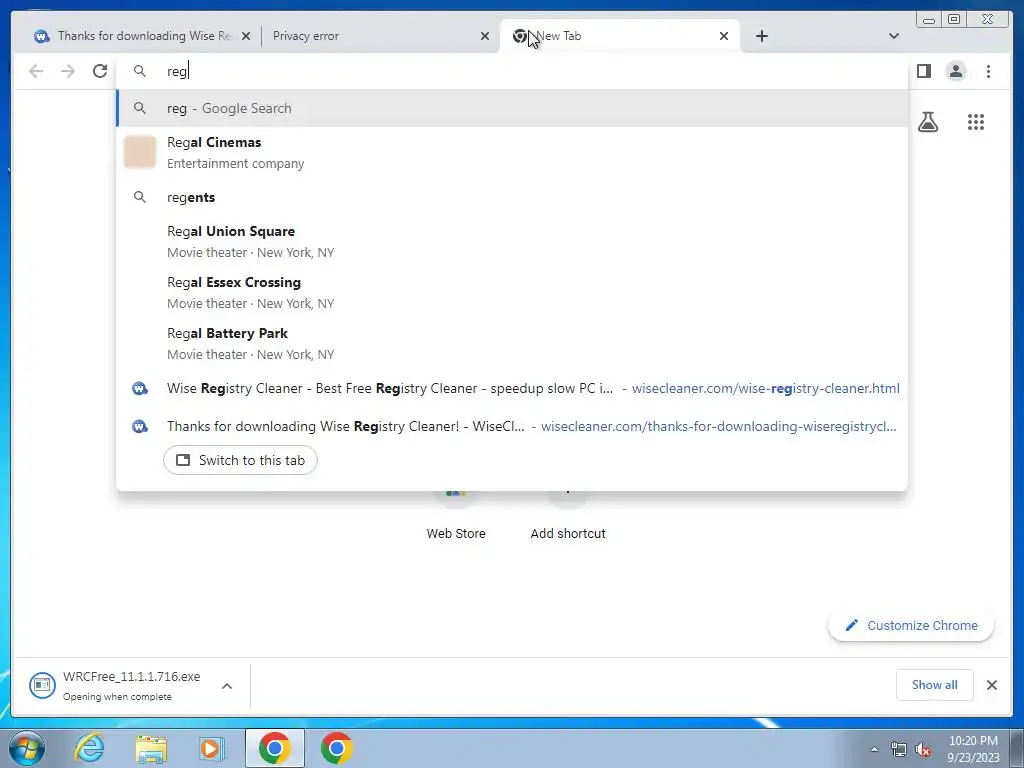Close the downloads bar
Screen dimensions: 1024x768
click(991, 684)
